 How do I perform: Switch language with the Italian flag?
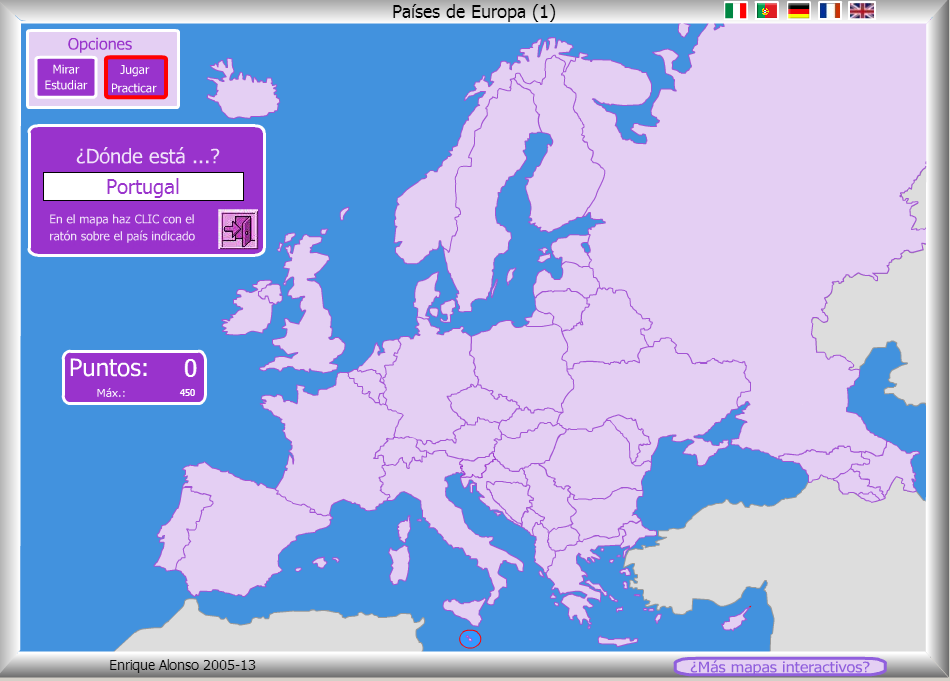click(736, 10)
